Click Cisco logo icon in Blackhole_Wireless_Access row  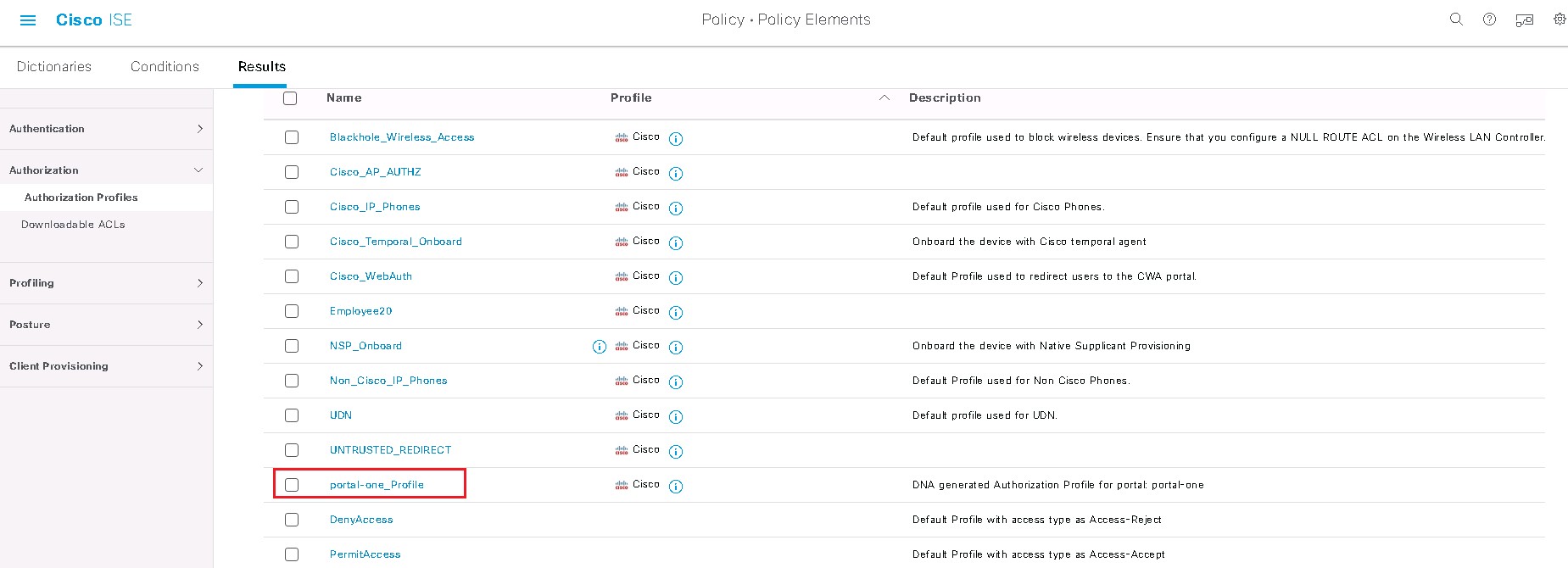click(x=622, y=137)
